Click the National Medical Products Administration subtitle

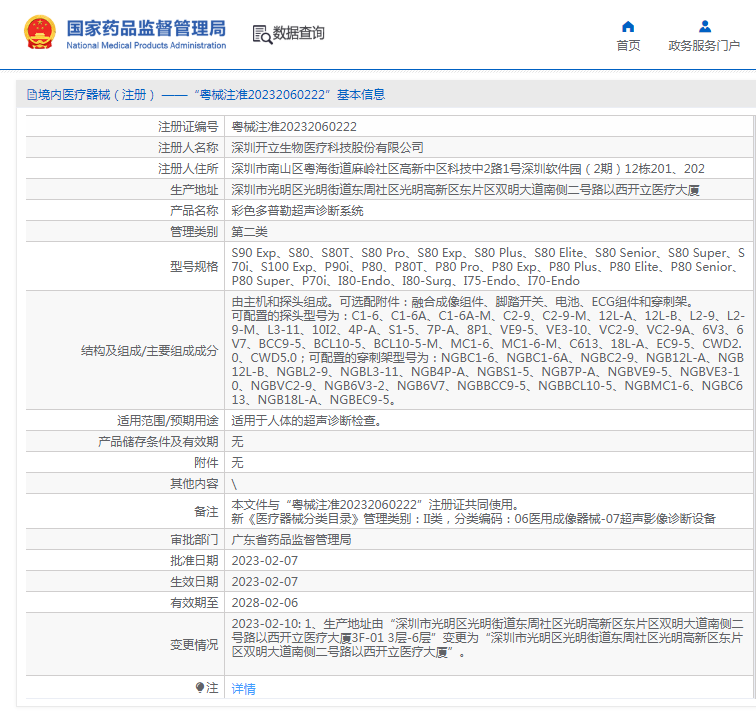[x=146, y=46]
